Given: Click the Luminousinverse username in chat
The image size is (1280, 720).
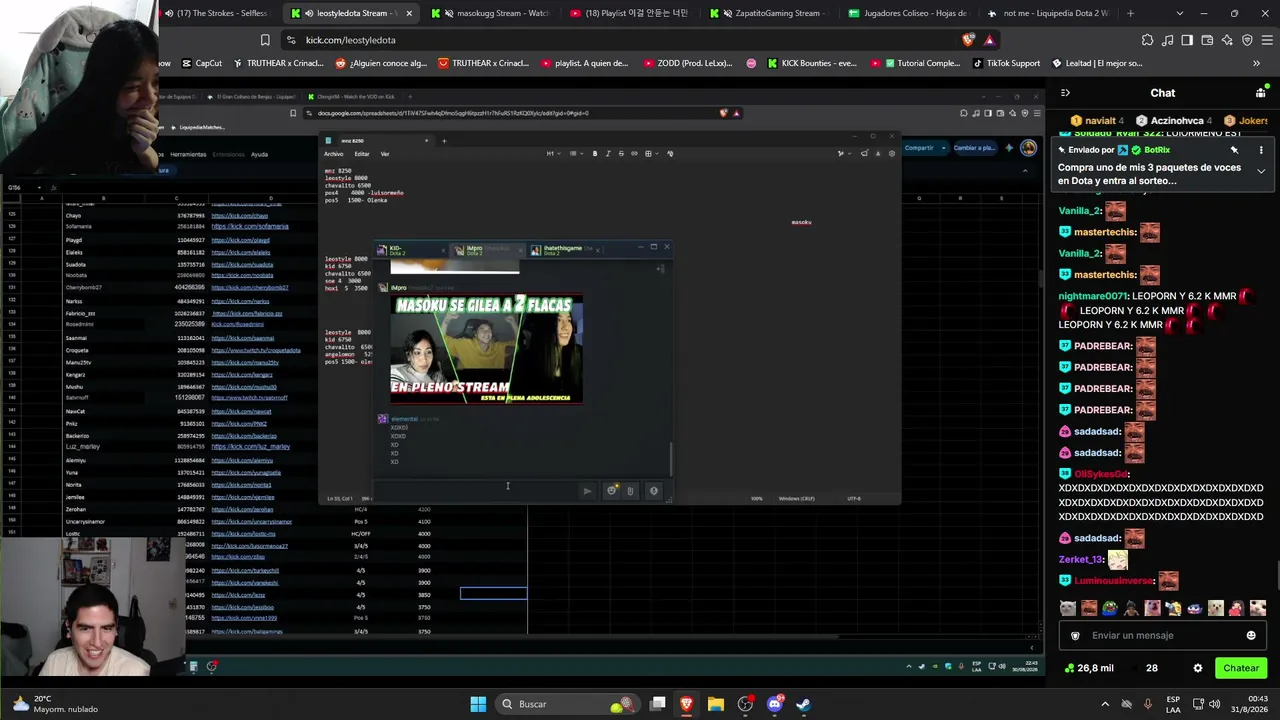Looking at the screenshot, I should point(1114,581).
